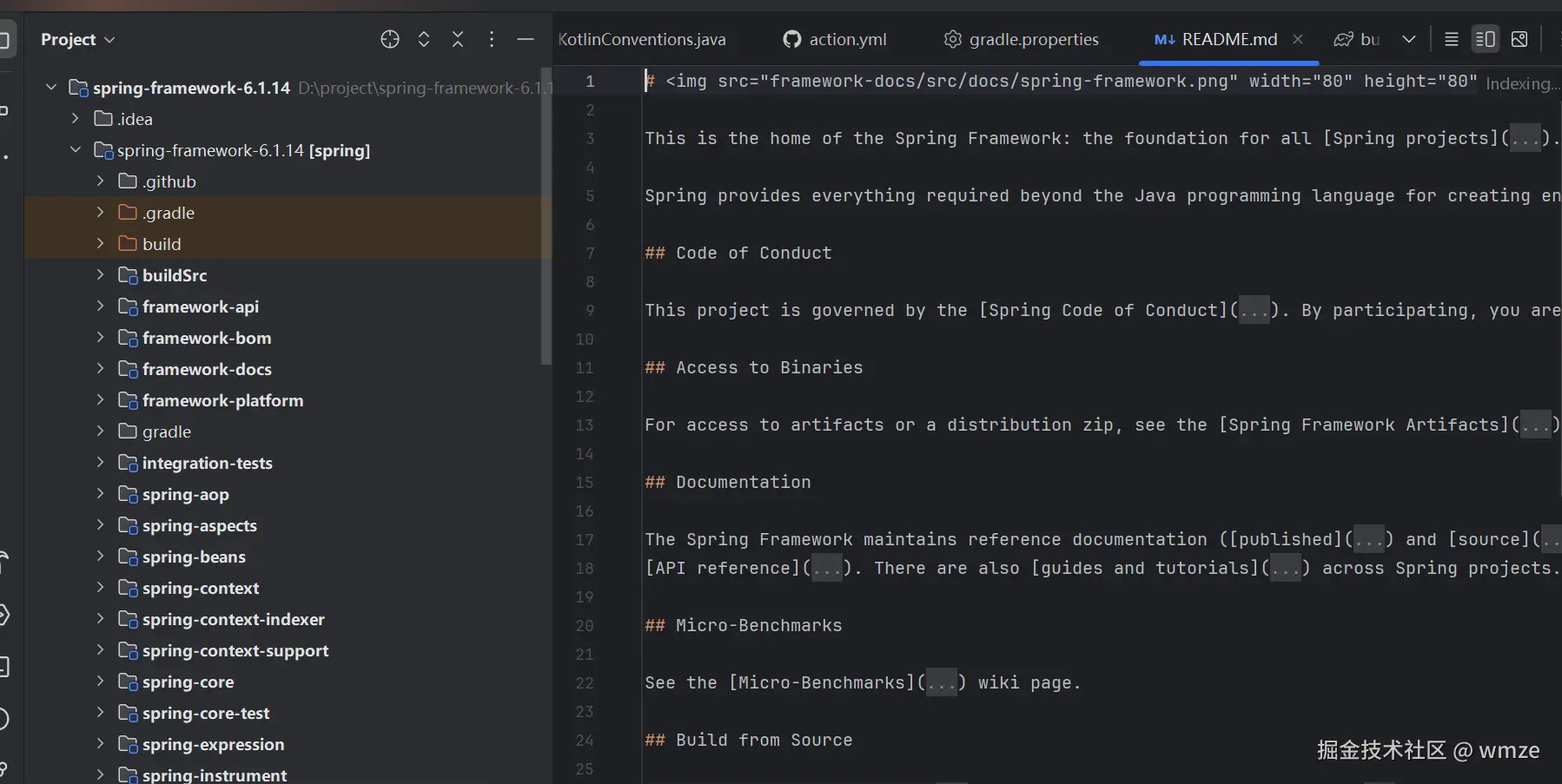Select the buildSrc folder in tree
The width and height of the screenshot is (1562, 784).
pyautogui.click(x=175, y=275)
